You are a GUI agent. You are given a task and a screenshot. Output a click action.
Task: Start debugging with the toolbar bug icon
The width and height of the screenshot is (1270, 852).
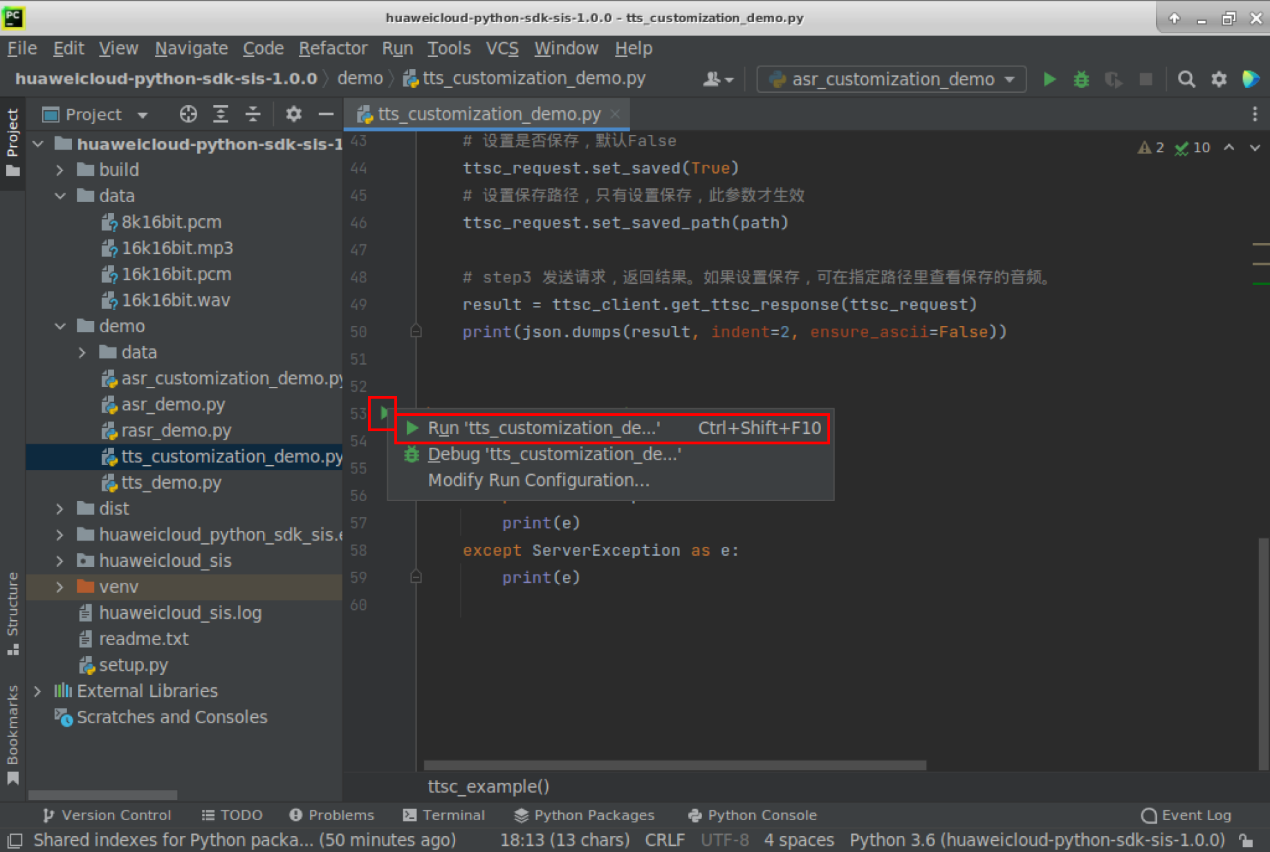tap(1081, 79)
